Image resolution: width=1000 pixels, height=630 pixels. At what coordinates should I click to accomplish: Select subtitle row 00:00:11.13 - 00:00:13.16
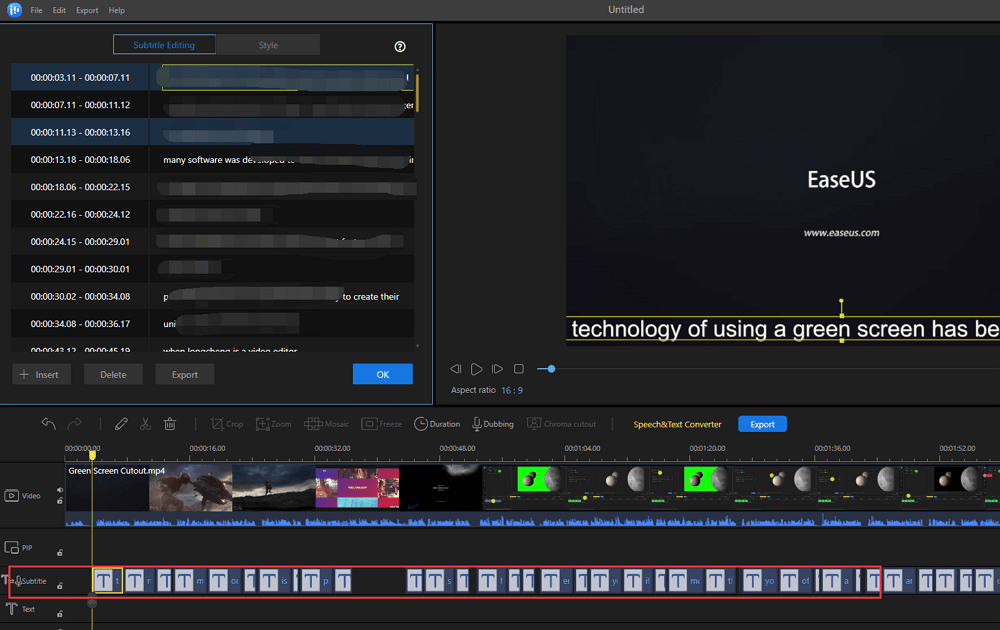click(212, 132)
